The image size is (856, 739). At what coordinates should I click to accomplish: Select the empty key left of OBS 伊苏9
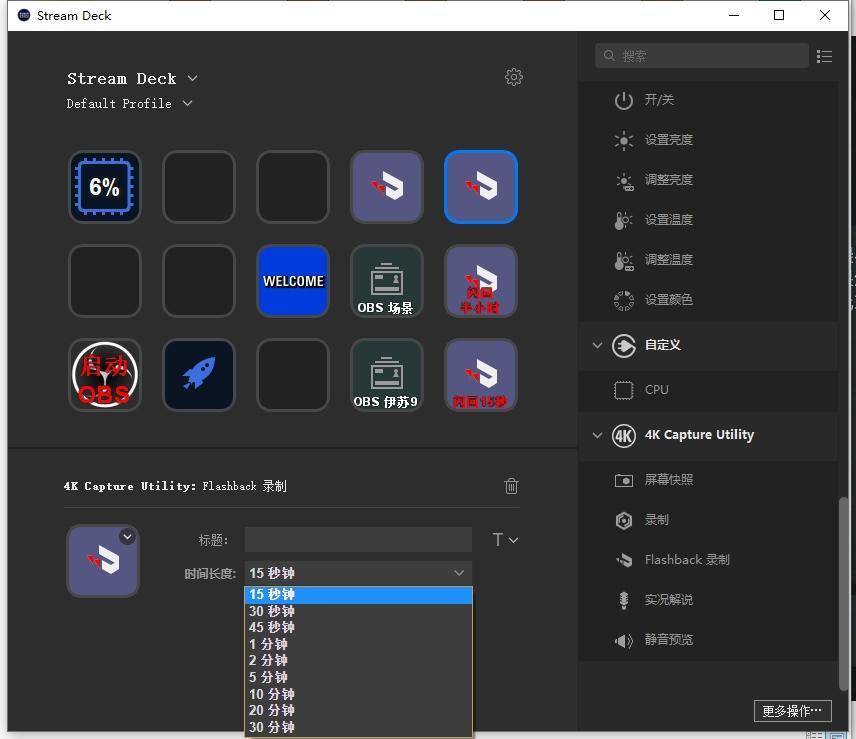(293, 374)
